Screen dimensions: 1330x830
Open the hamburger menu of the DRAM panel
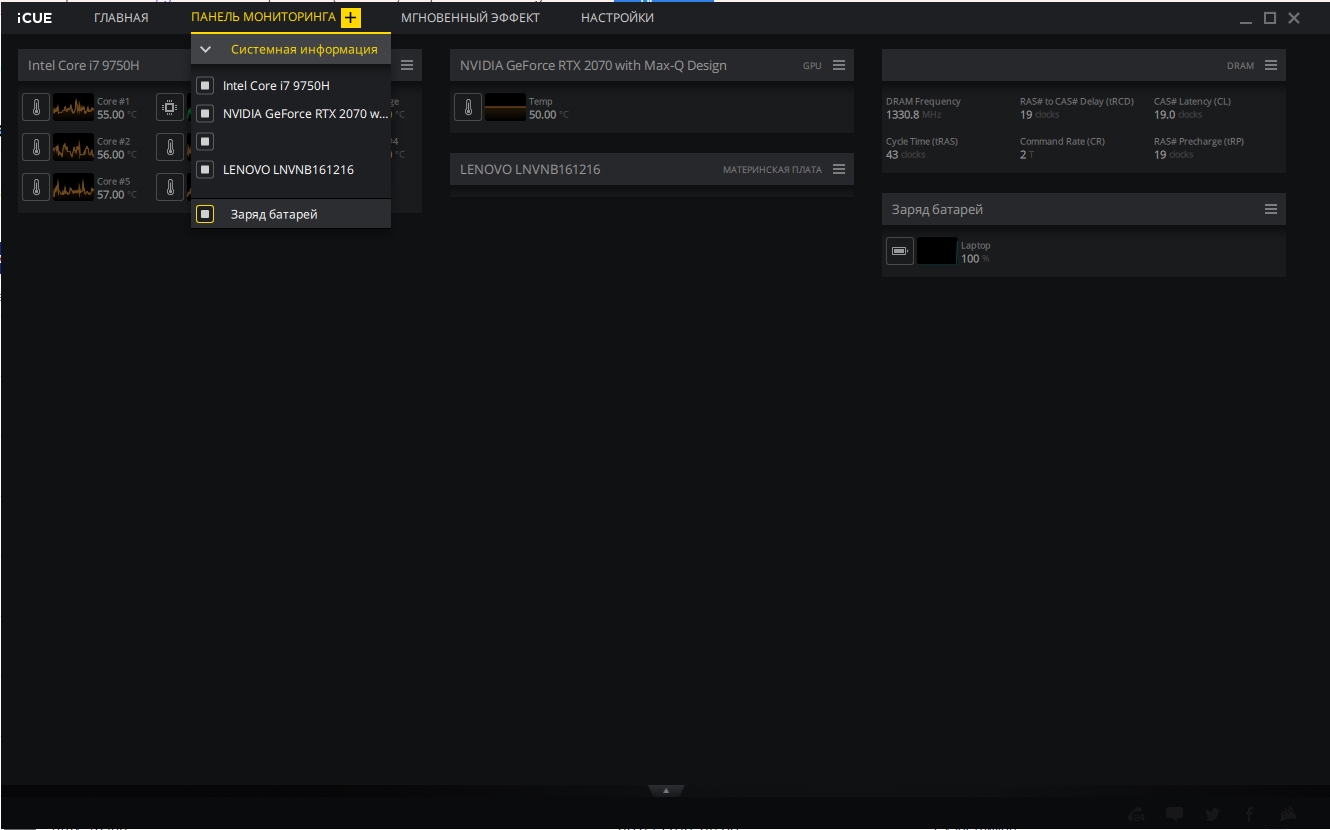coord(1271,65)
